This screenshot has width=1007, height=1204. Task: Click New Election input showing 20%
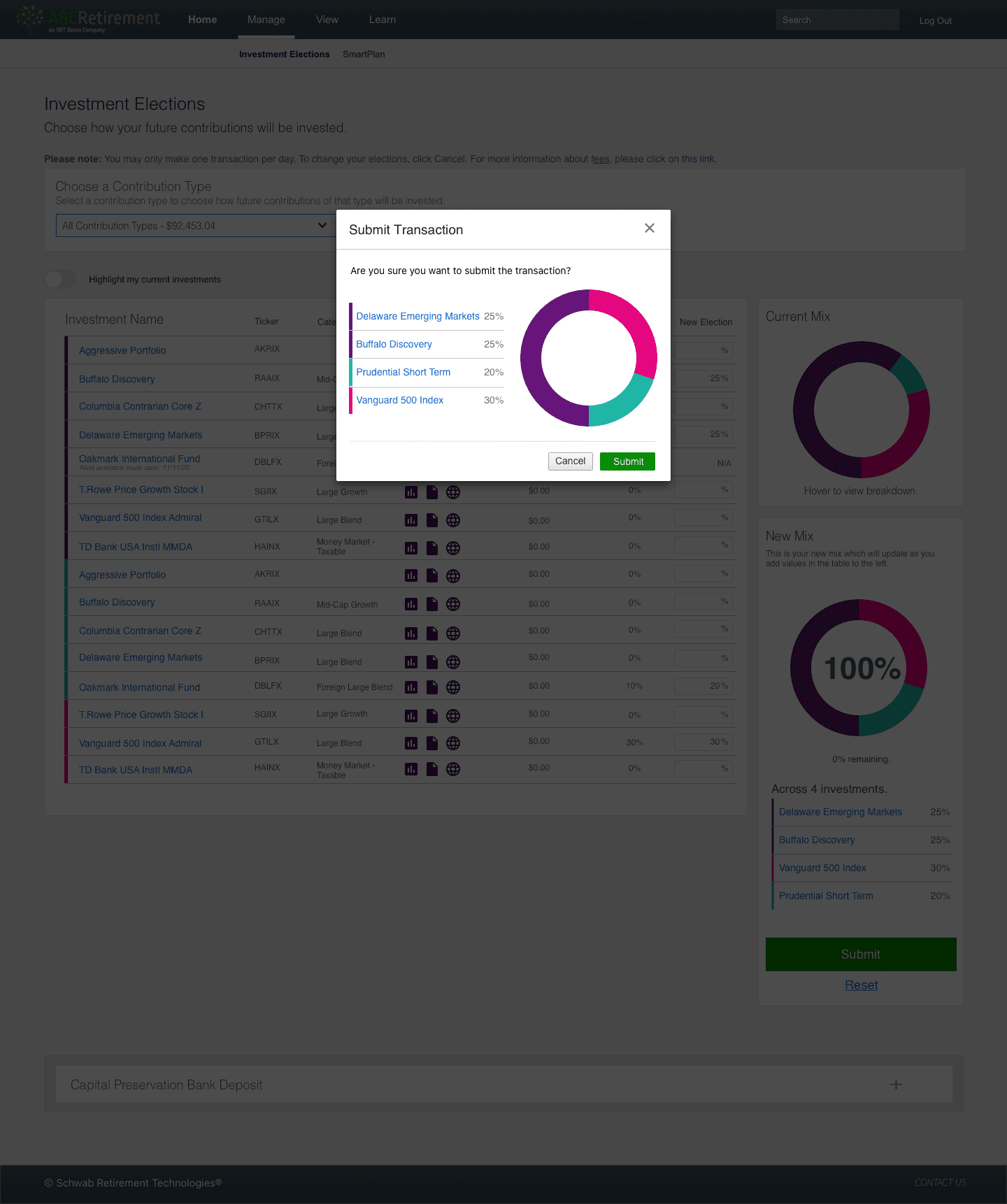(703, 686)
